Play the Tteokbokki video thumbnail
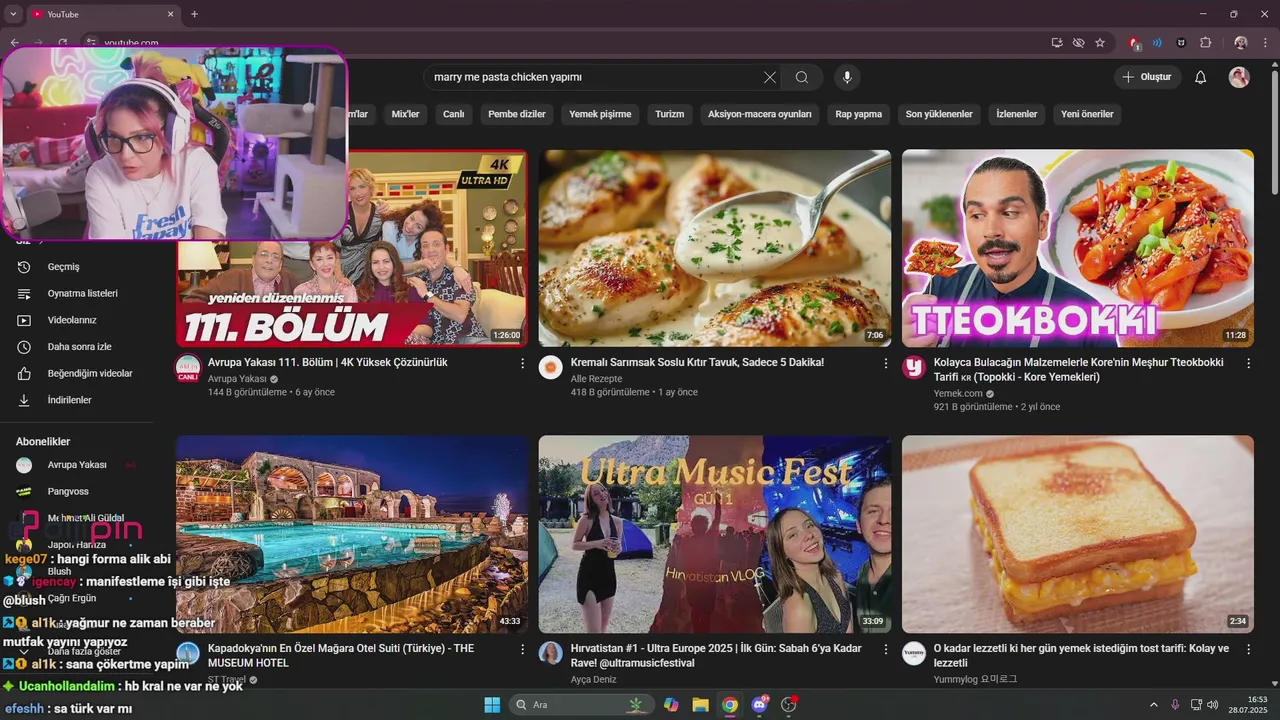The height and width of the screenshot is (720, 1280). [1078, 248]
